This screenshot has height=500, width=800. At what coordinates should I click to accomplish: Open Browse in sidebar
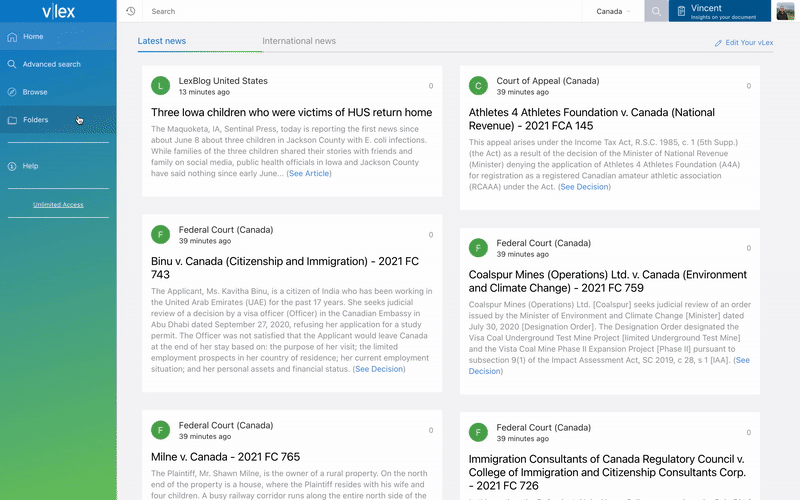(x=58, y=92)
